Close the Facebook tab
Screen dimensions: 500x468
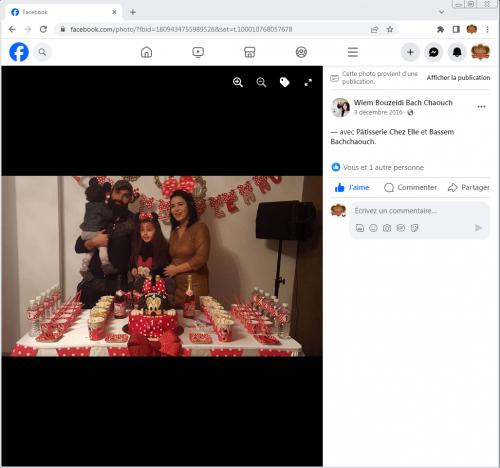[x=114, y=12]
